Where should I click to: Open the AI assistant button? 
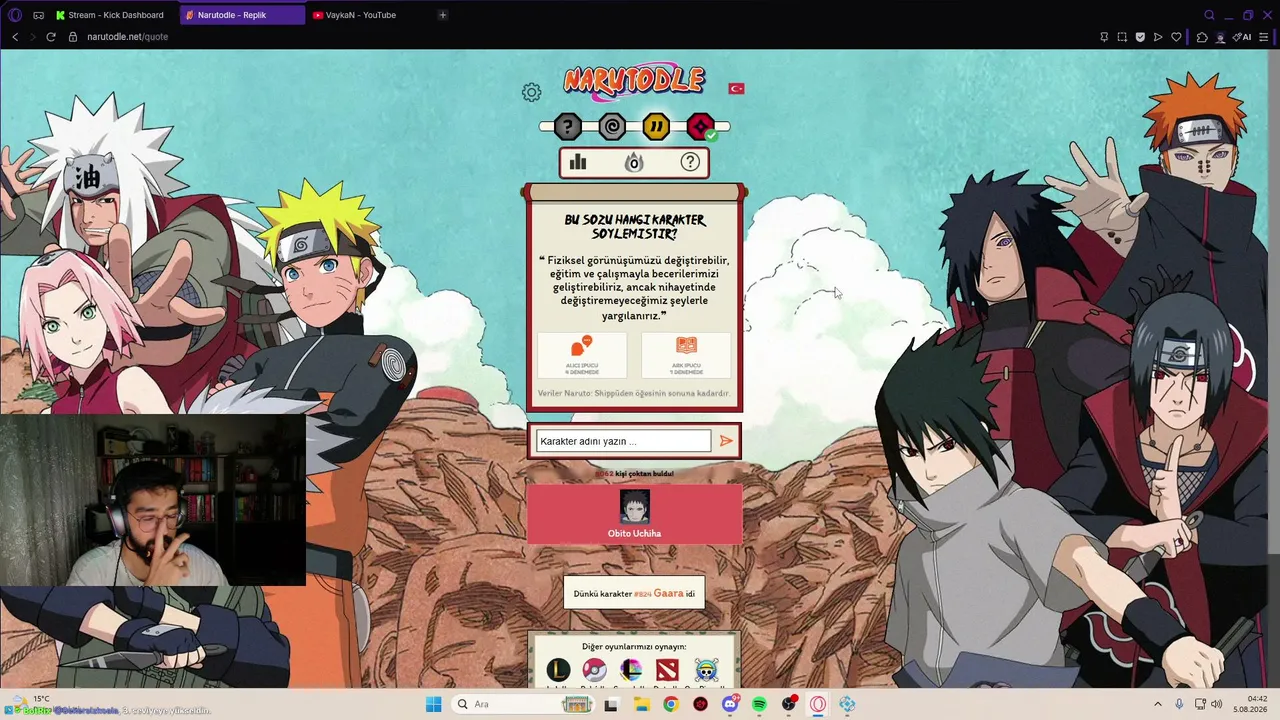pyautogui.click(x=1243, y=37)
